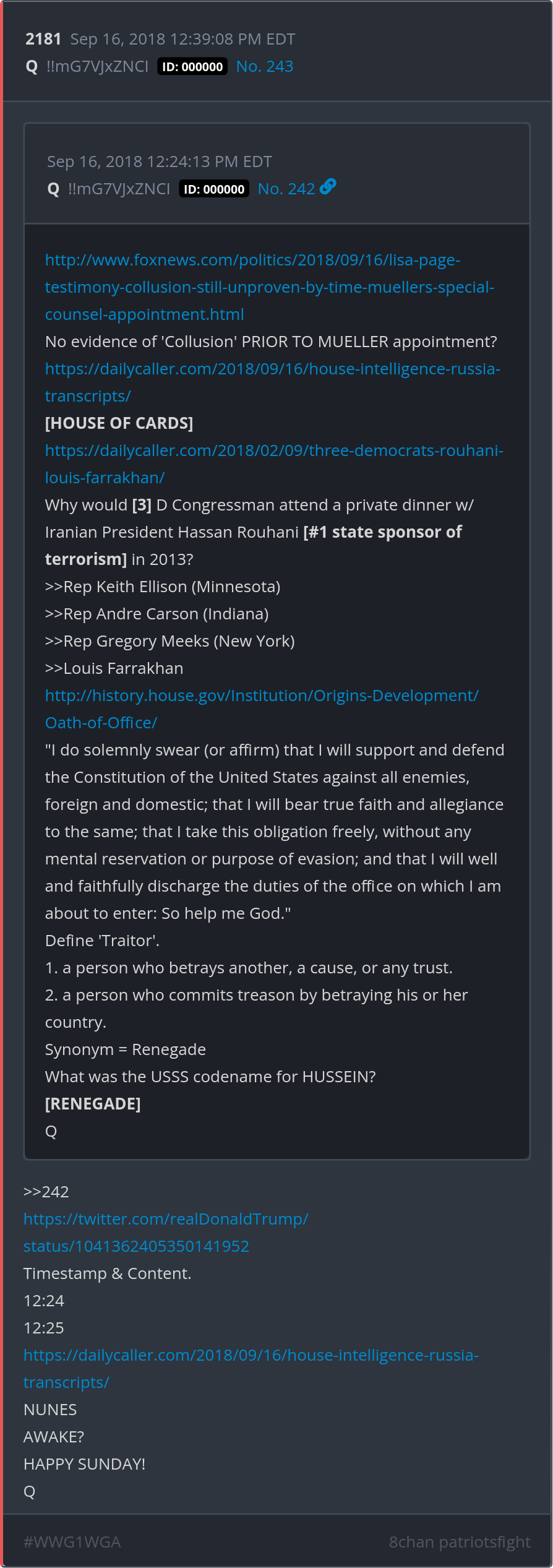Select the tripcode beside No. 243's ID badge

pos(97,66)
